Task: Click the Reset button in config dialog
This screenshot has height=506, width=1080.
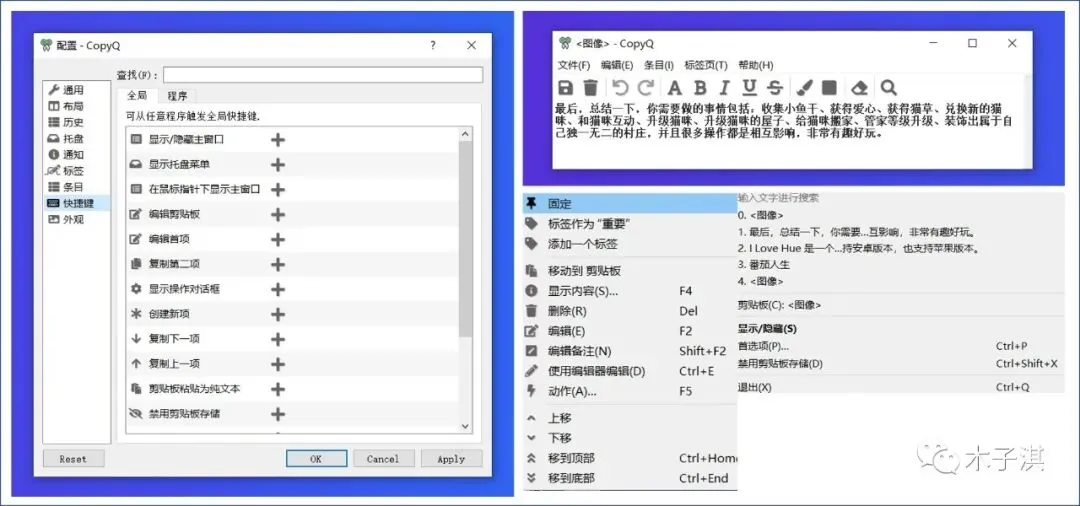Action: pos(73,458)
